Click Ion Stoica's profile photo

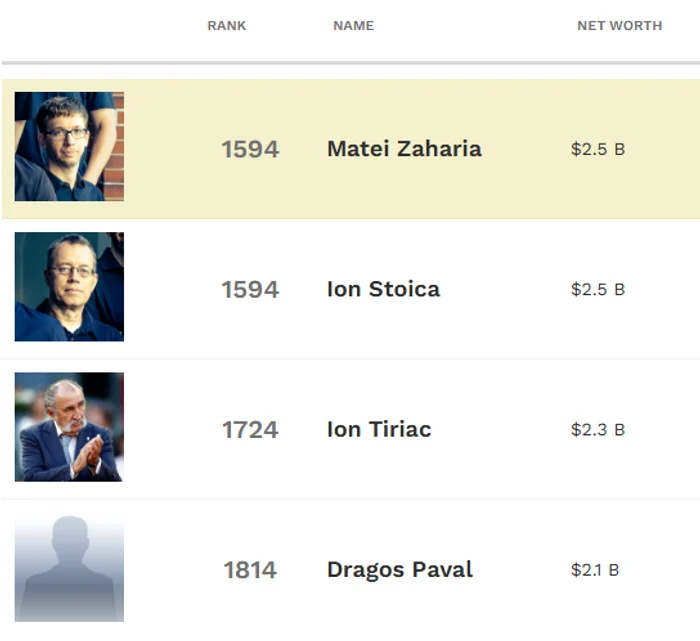[x=69, y=287]
